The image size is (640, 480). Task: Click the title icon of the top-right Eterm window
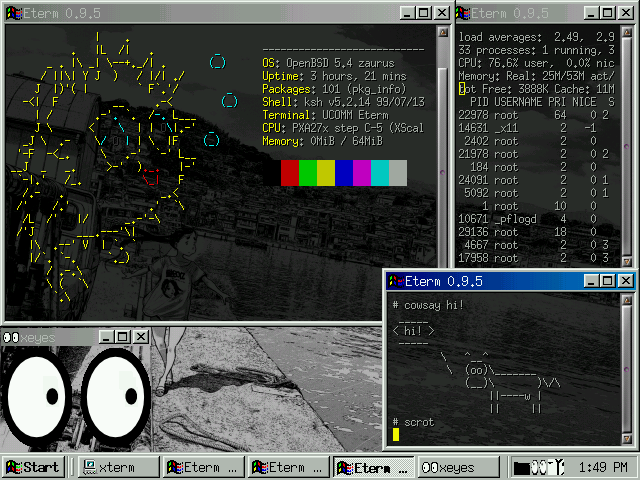coord(463,13)
